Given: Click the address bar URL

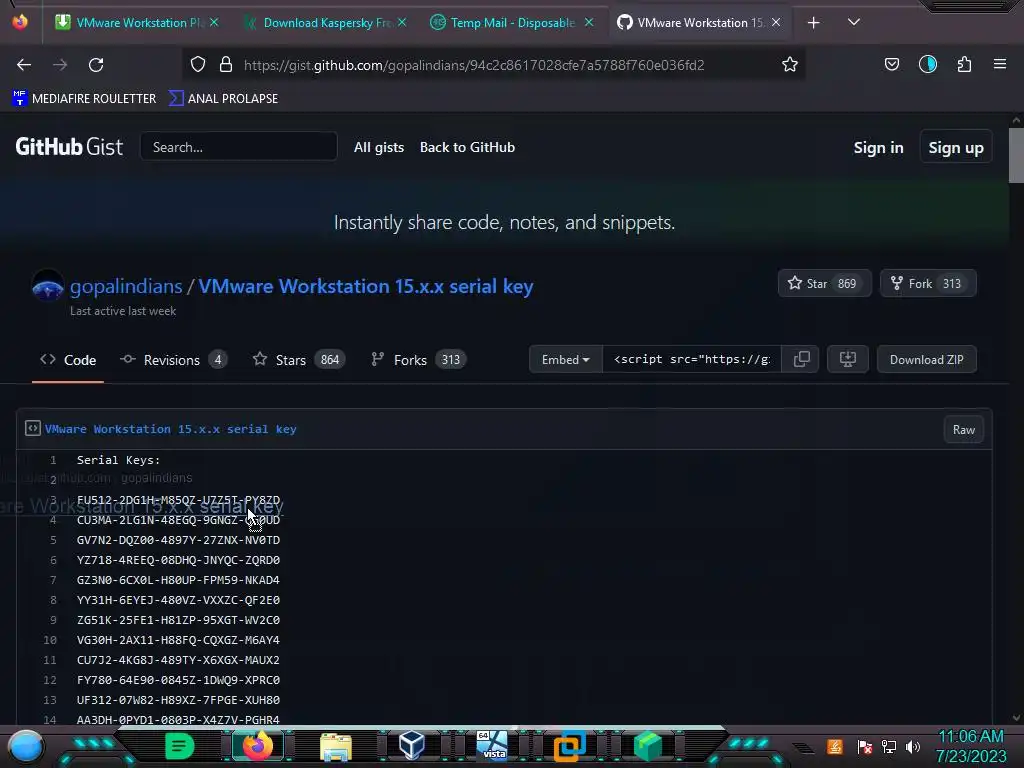Looking at the screenshot, I should [474, 65].
